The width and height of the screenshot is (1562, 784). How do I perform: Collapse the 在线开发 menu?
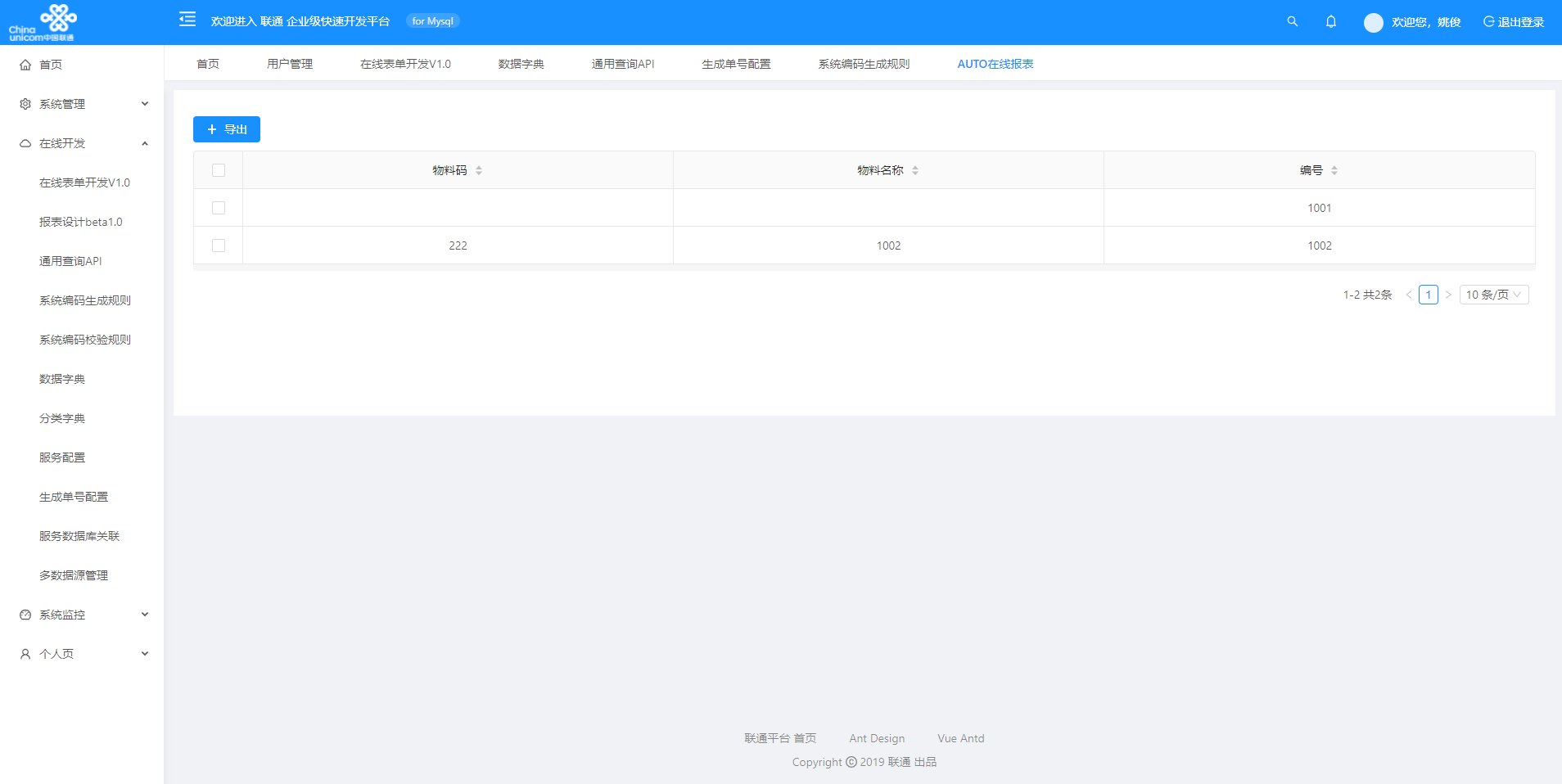pos(82,143)
